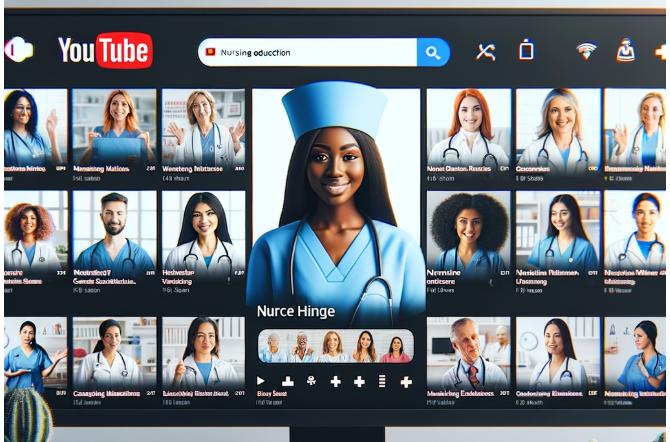Screen dimensions: 670x442
Task: Click the striped list icon in player controls
Action: [x=381, y=382]
